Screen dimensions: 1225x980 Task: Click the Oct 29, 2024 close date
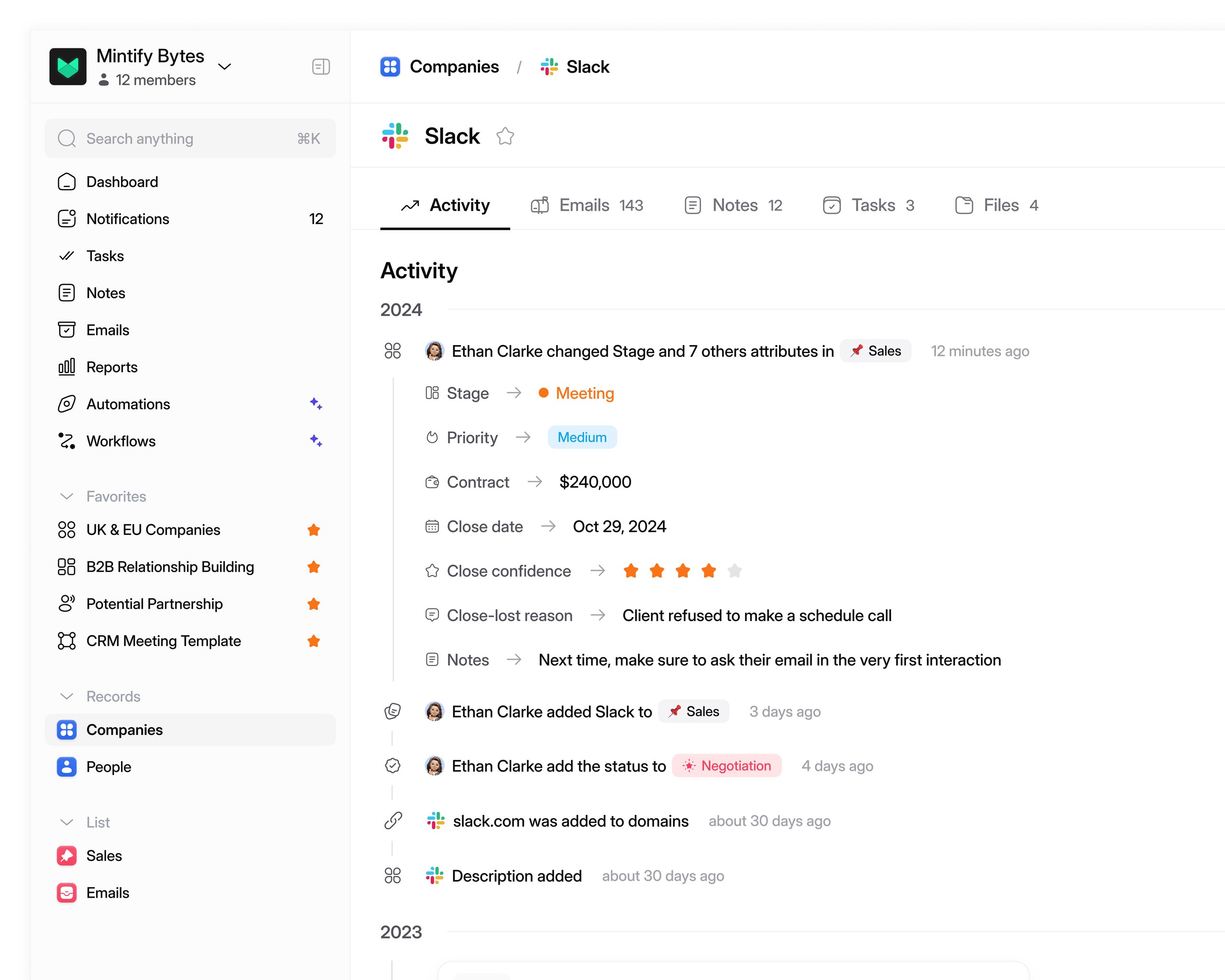[619, 527]
